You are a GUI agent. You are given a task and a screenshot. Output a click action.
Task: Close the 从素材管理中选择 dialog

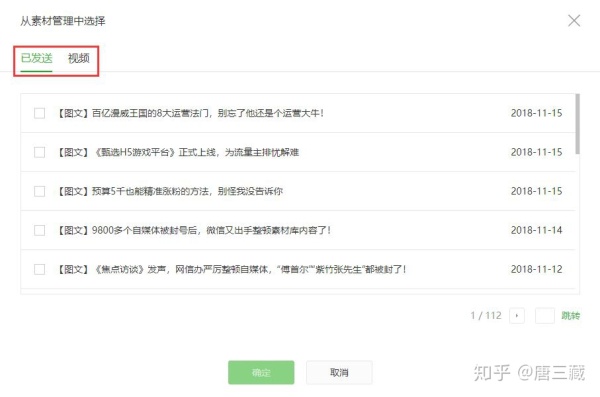coord(574,20)
